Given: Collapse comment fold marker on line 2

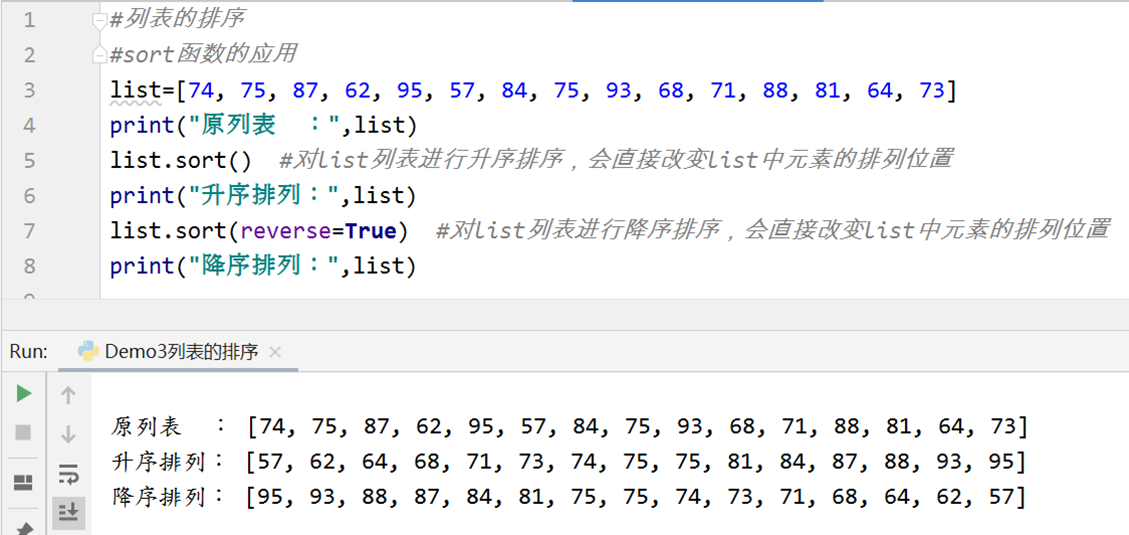Looking at the screenshot, I should tap(100, 55).
